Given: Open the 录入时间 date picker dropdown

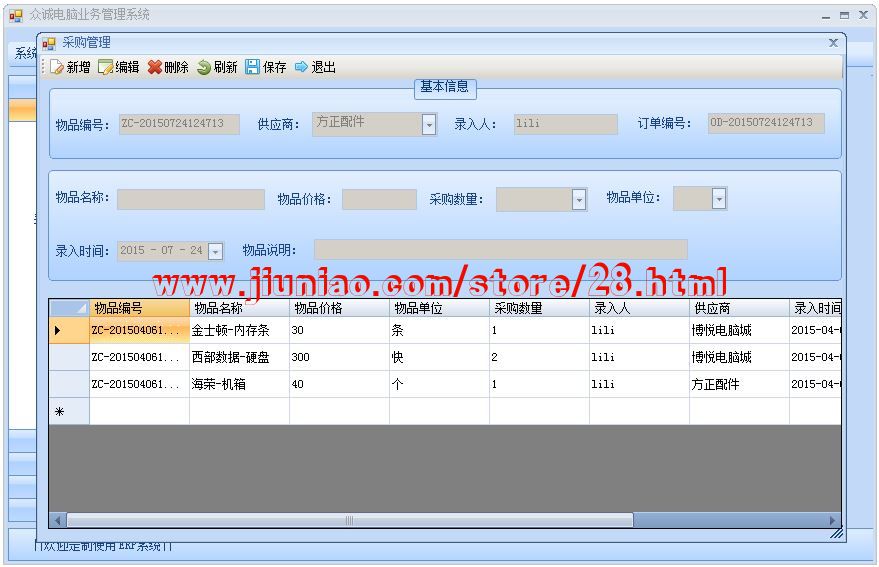Looking at the screenshot, I should tap(215, 251).
